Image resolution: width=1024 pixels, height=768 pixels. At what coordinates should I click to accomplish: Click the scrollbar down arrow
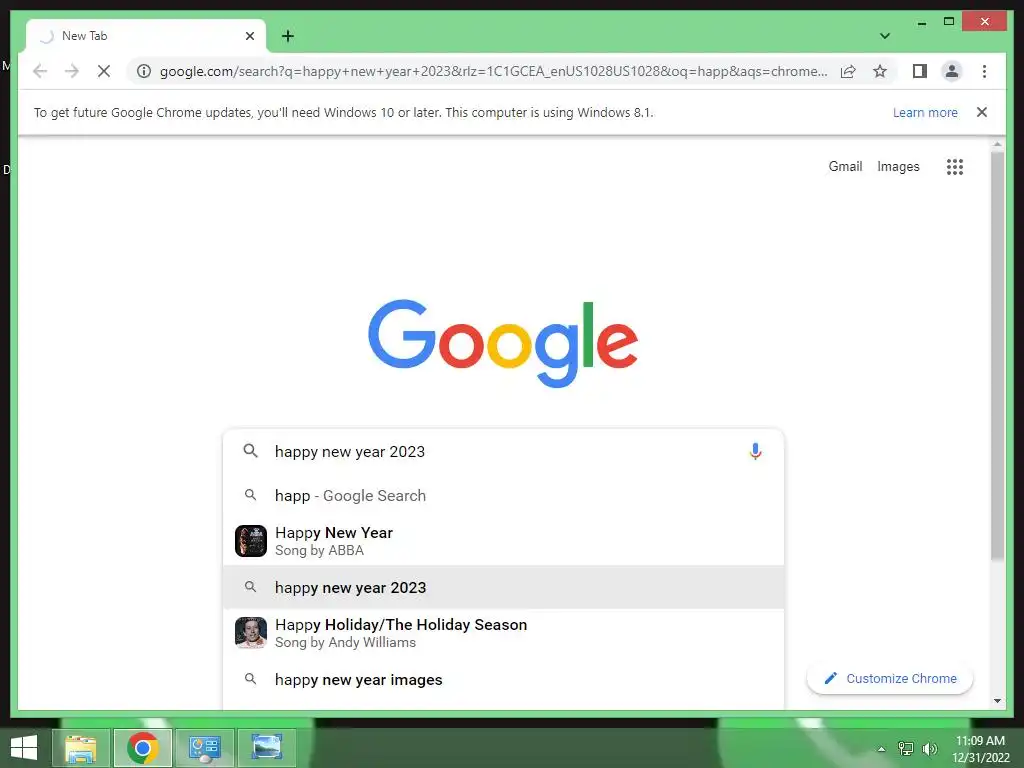[x=997, y=701]
